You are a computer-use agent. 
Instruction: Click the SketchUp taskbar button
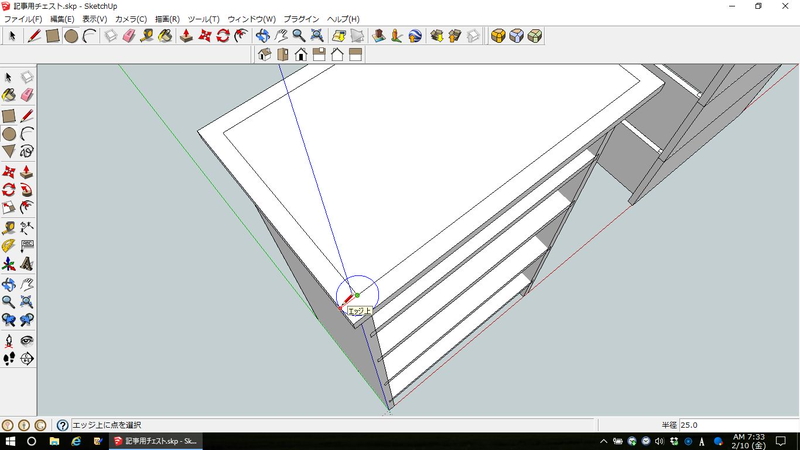(x=155, y=441)
